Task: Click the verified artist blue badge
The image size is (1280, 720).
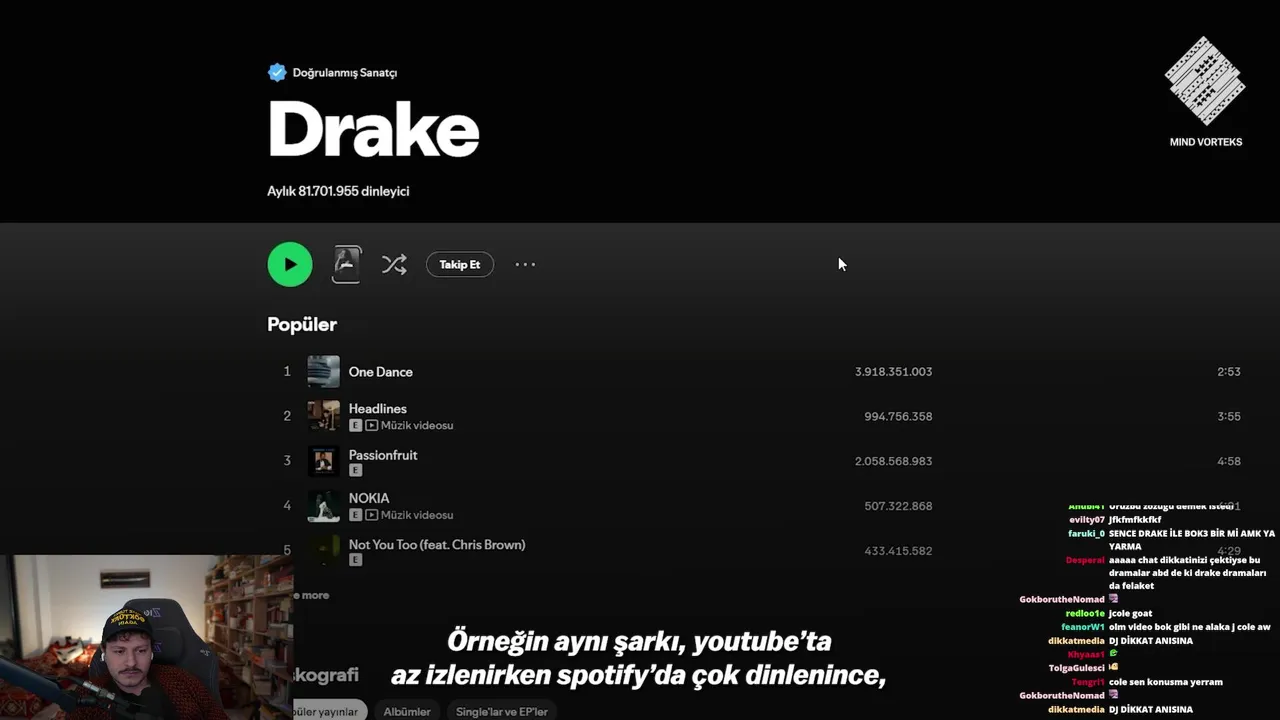Action: [277, 72]
